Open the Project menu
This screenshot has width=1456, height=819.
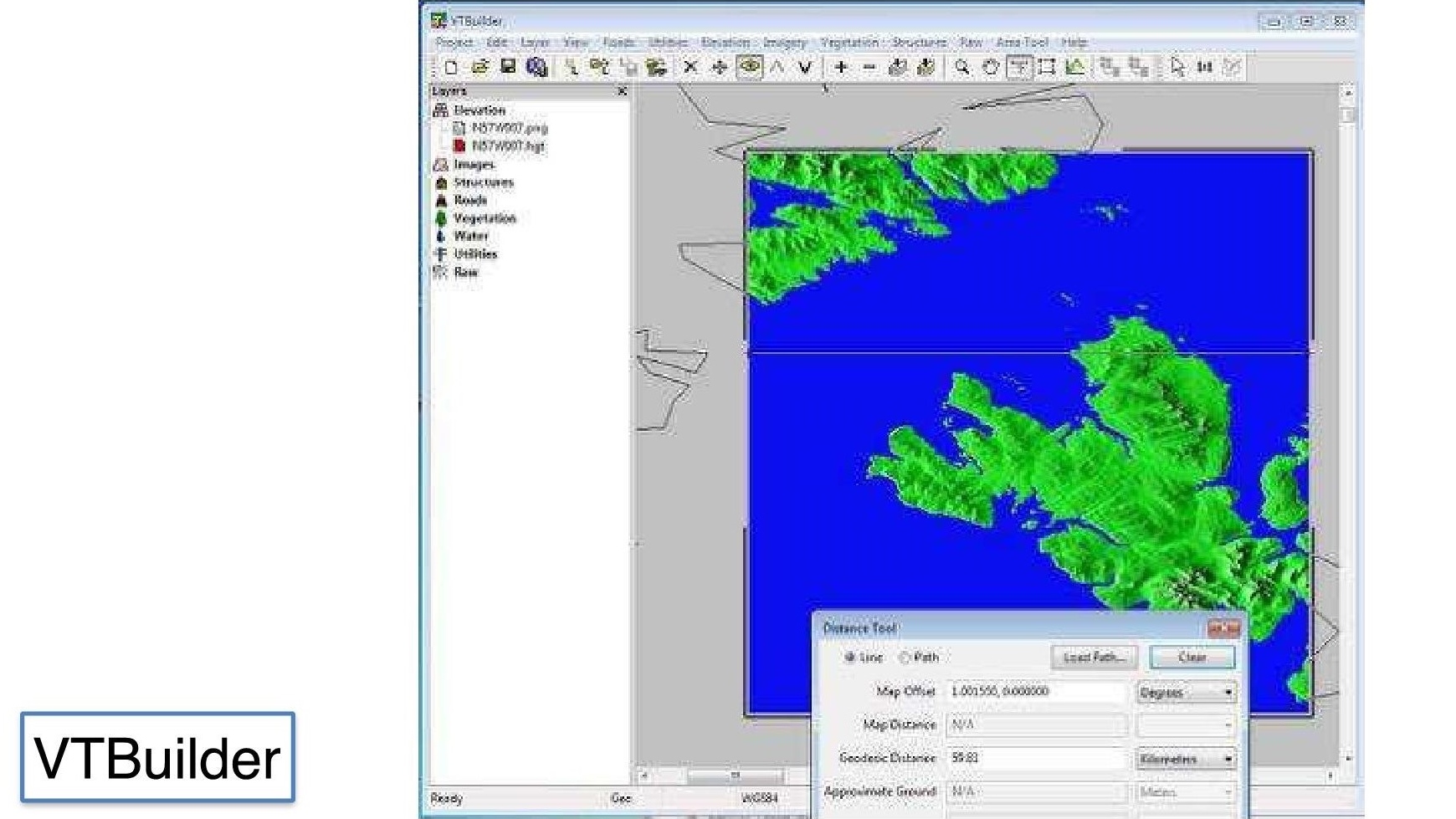454,42
